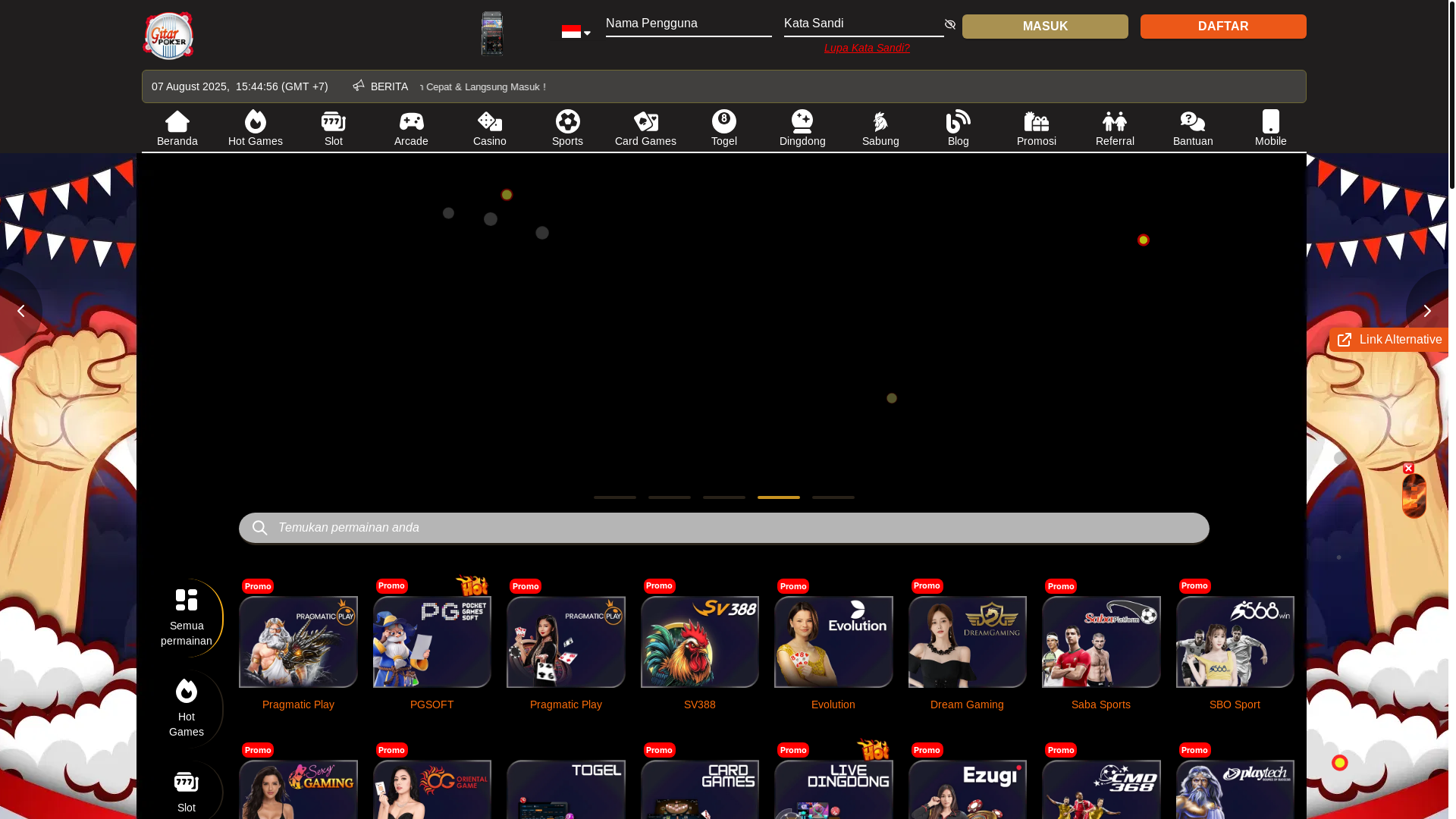Open Pragmatic Play Zeus thumbnail
The image size is (1456, 819).
298,642
